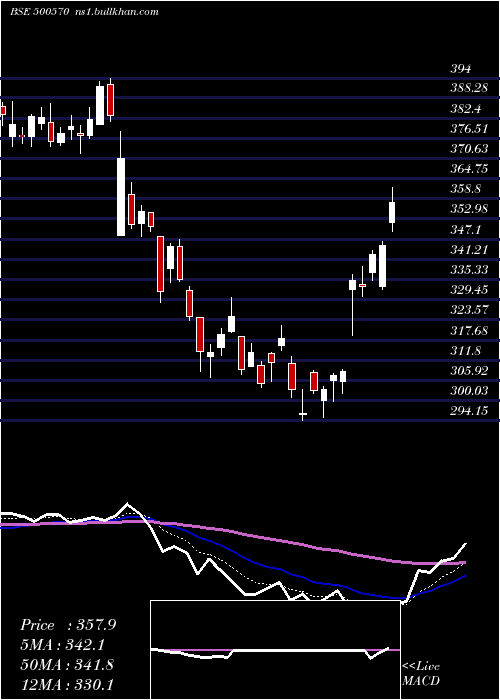Select the 376.51 price level label
This screenshot has height=700, width=500.
[x=469, y=129]
